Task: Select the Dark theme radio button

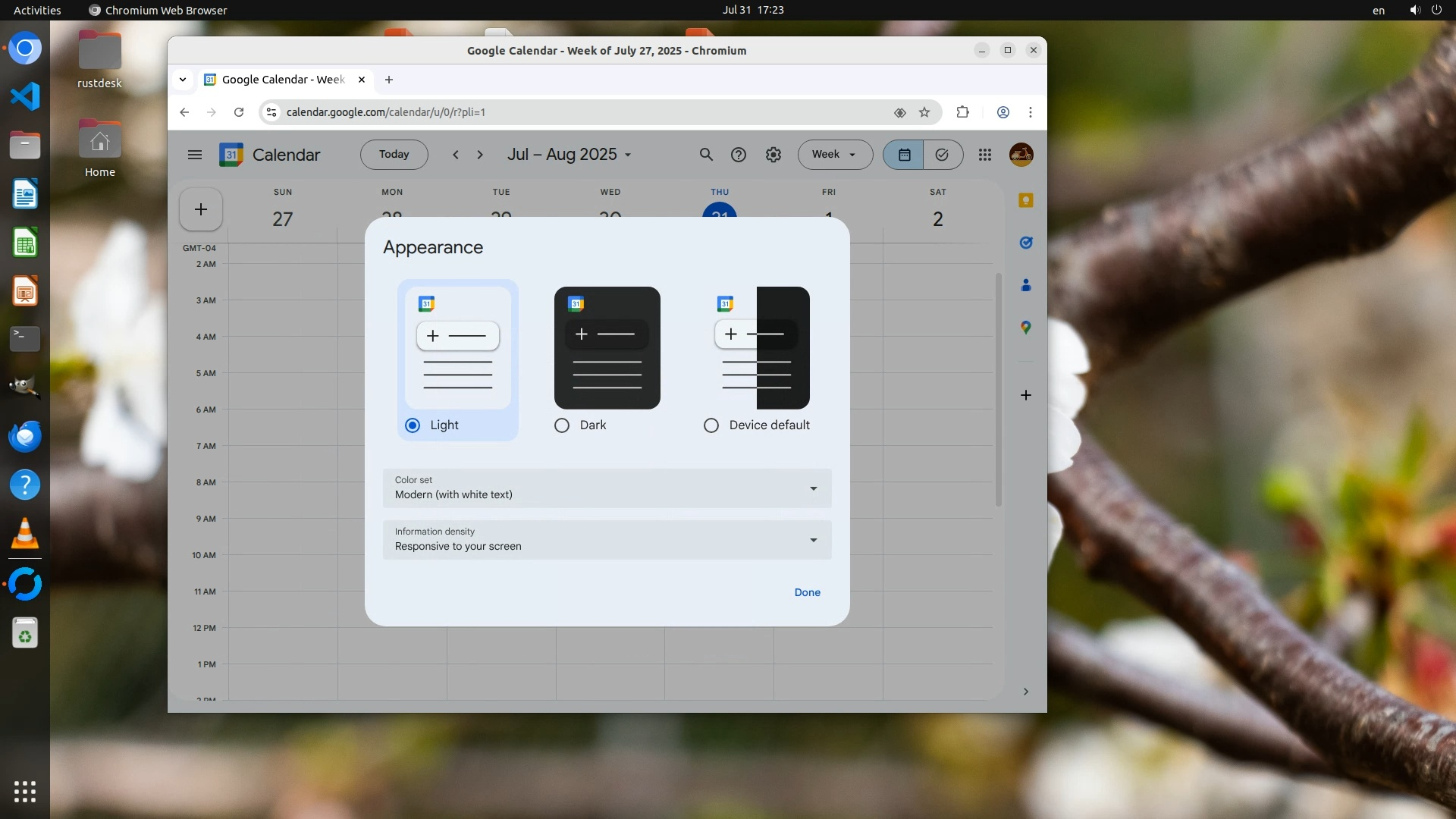Action: [562, 425]
